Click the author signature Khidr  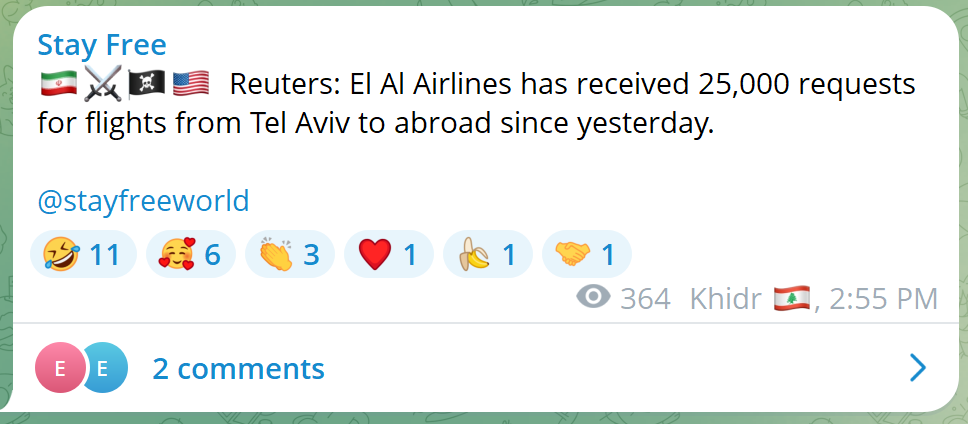coord(725,299)
